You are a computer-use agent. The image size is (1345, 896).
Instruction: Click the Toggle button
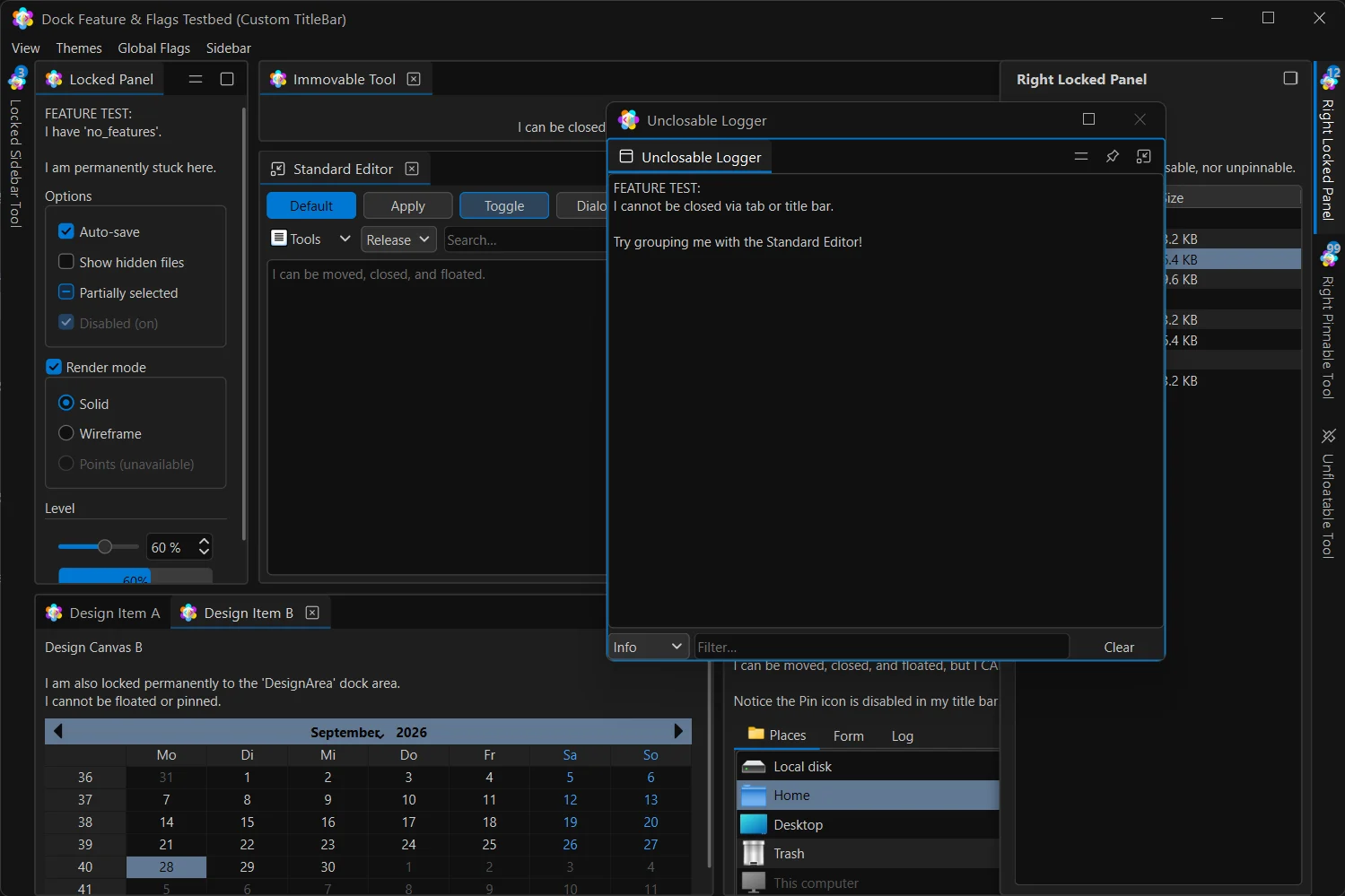(x=504, y=205)
